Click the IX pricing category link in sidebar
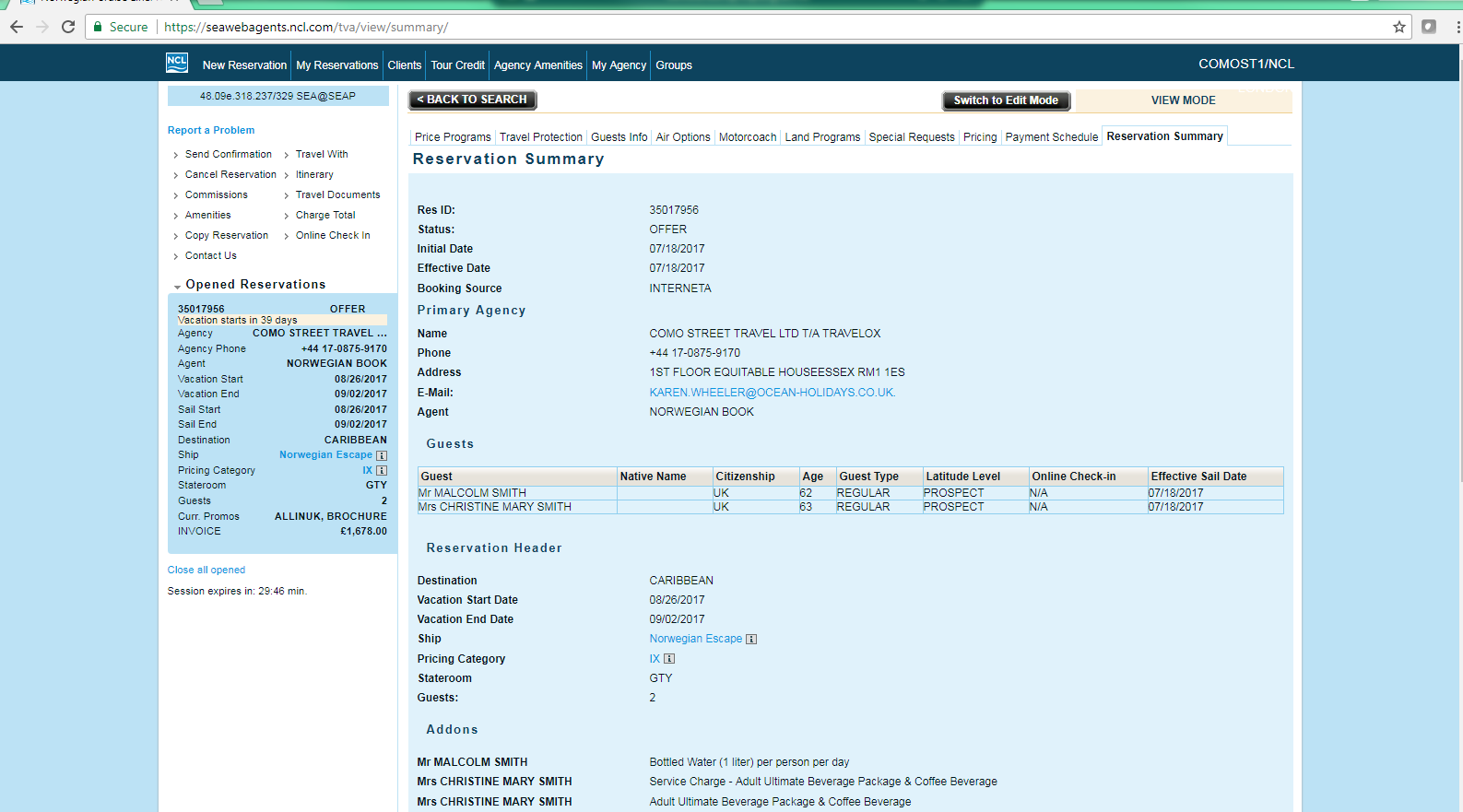Image resolution: width=1463 pixels, height=812 pixels. [x=368, y=471]
